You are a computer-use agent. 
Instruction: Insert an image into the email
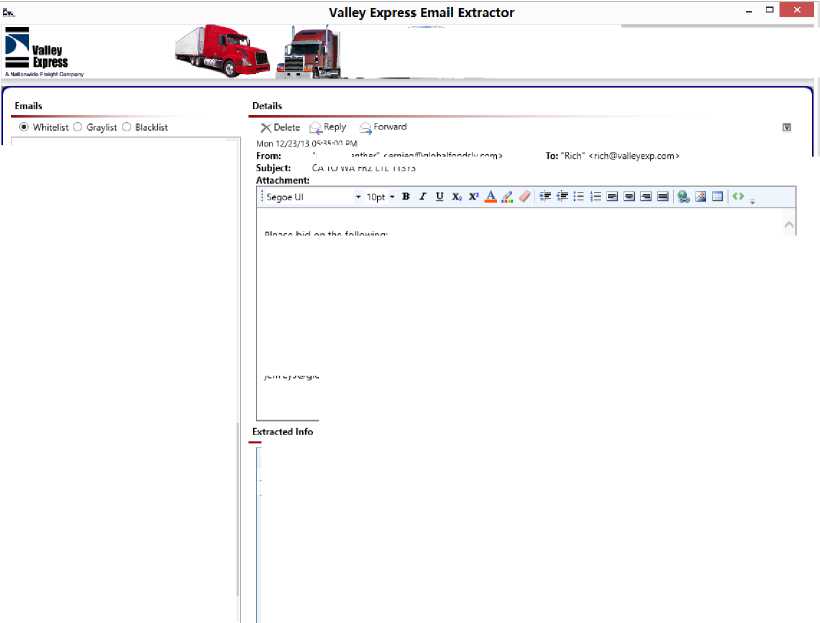701,197
